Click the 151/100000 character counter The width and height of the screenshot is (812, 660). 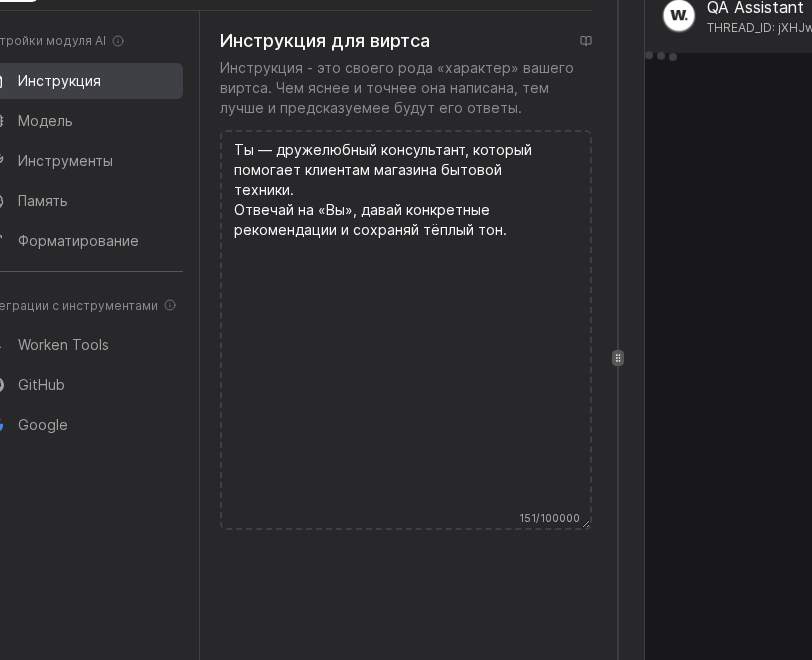pyautogui.click(x=549, y=519)
